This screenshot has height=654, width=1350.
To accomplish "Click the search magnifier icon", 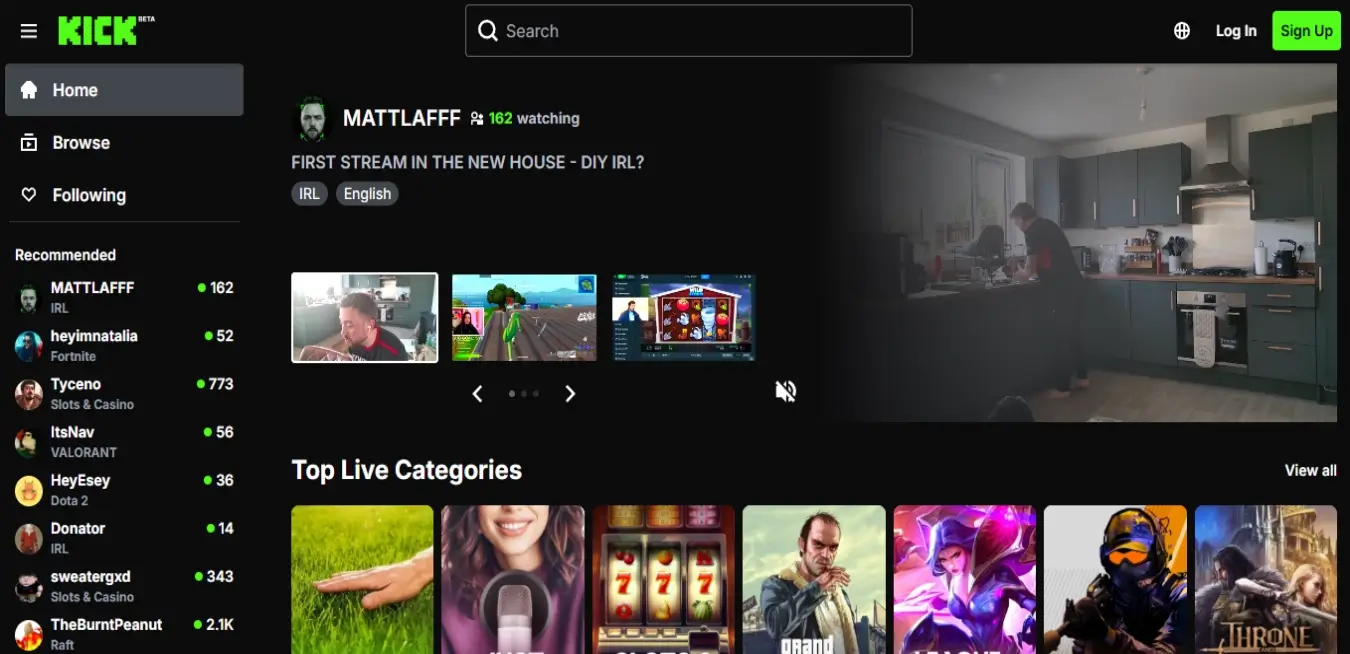I will coord(488,31).
